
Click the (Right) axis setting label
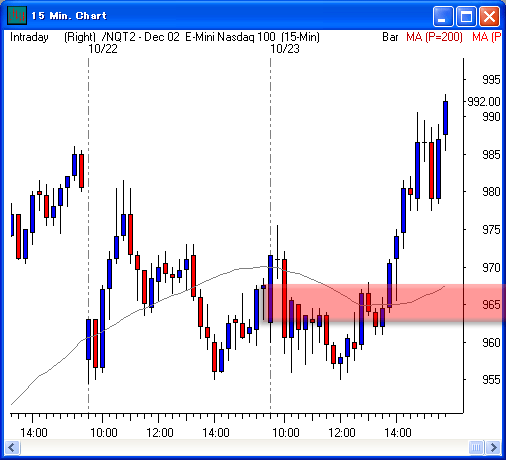click(x=80, y=37)
